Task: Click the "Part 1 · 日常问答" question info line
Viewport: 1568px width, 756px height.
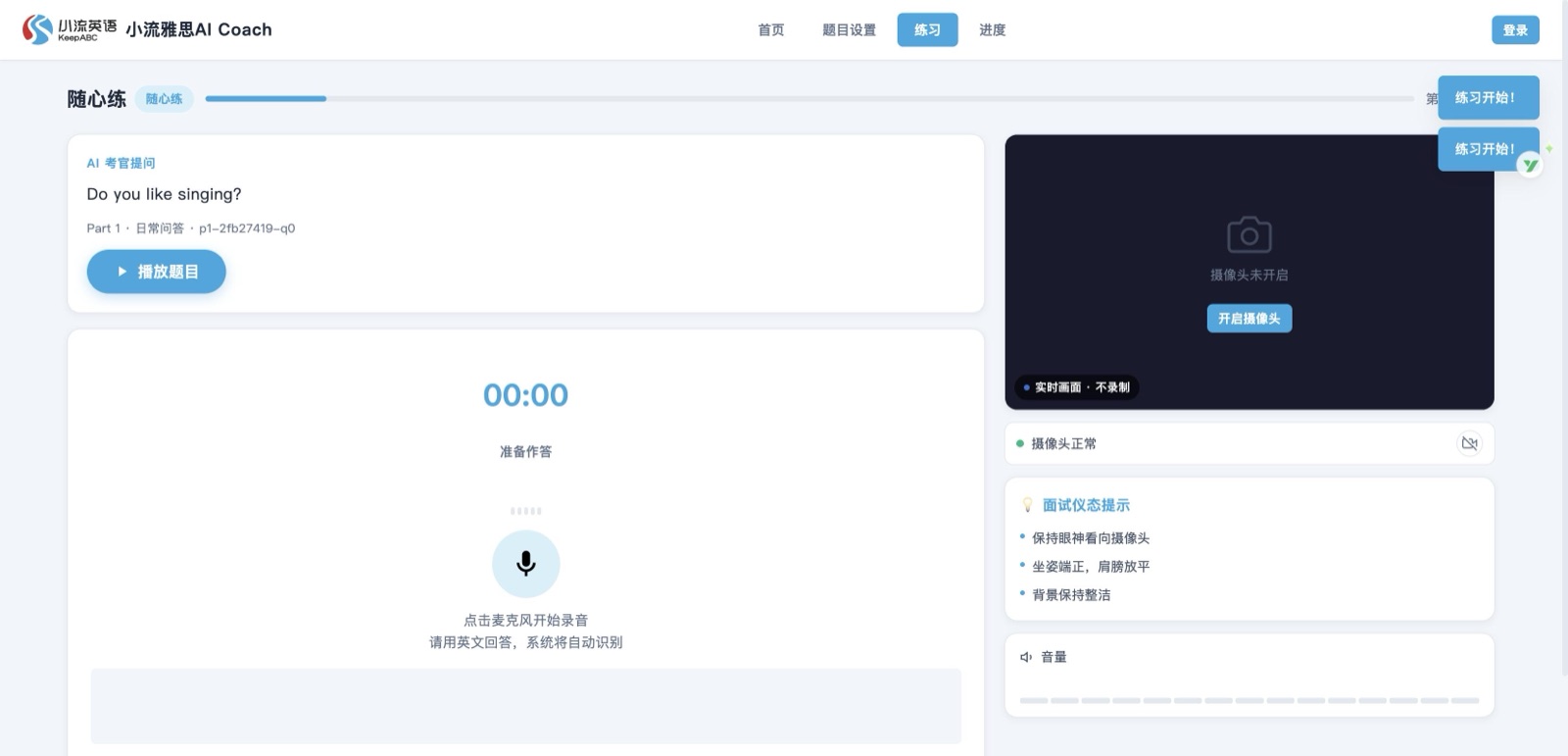Action: point(191,228)
